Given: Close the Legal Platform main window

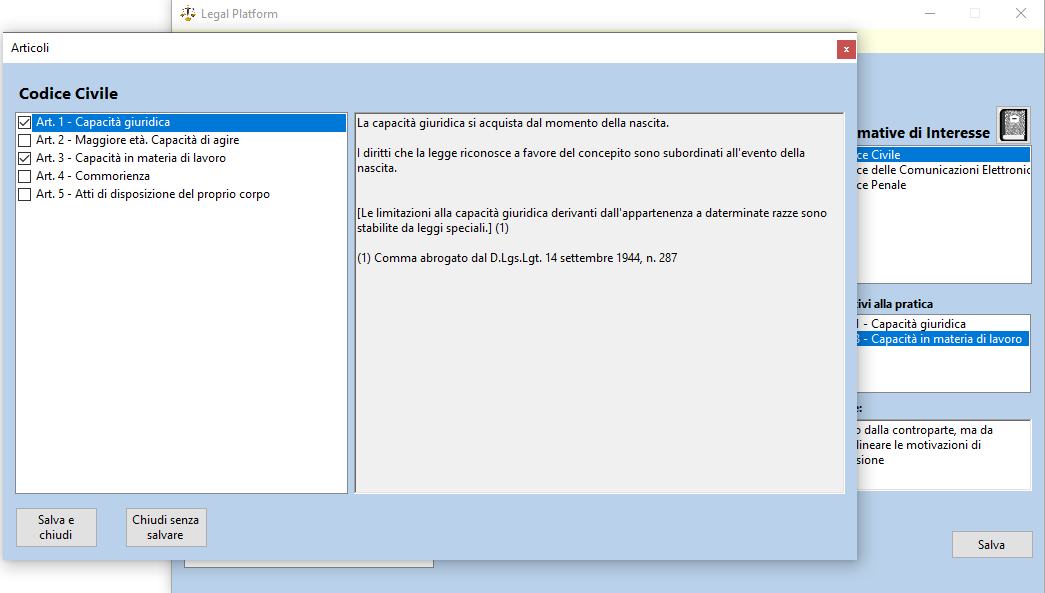Looking at the screenshot, I should coord(1020,14).
